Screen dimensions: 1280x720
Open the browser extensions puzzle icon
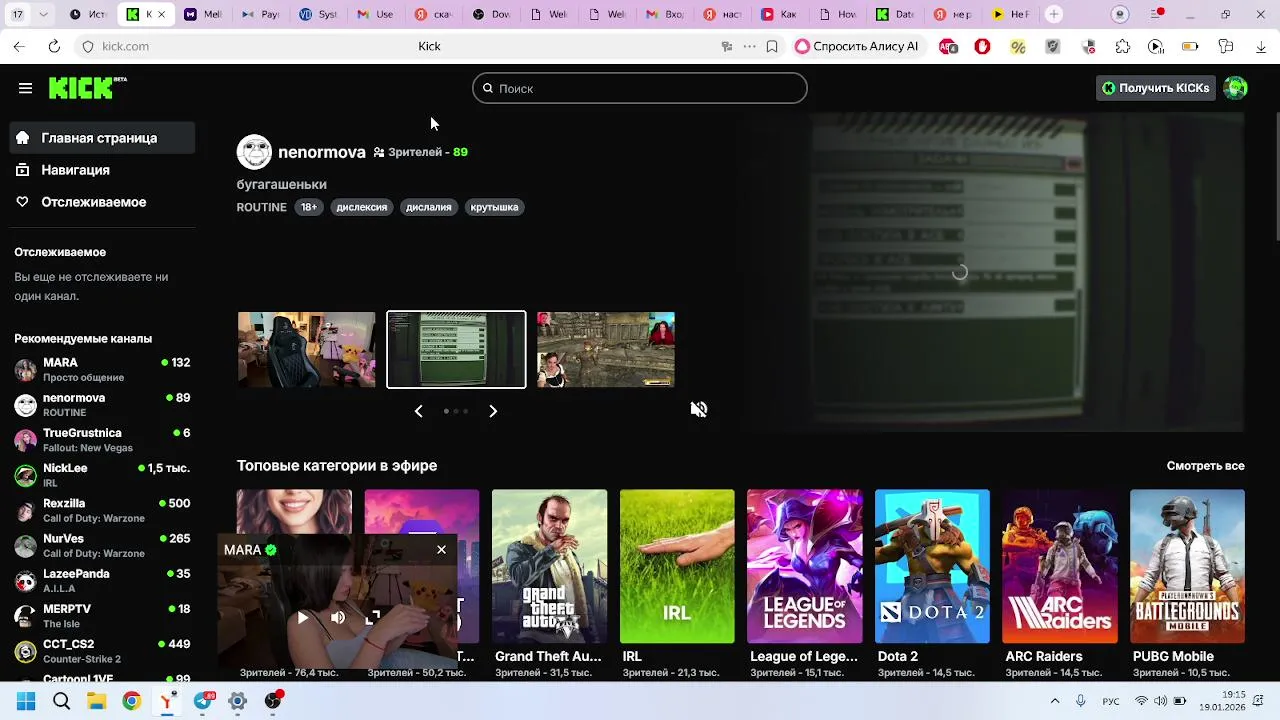(x=1123, y=46)
